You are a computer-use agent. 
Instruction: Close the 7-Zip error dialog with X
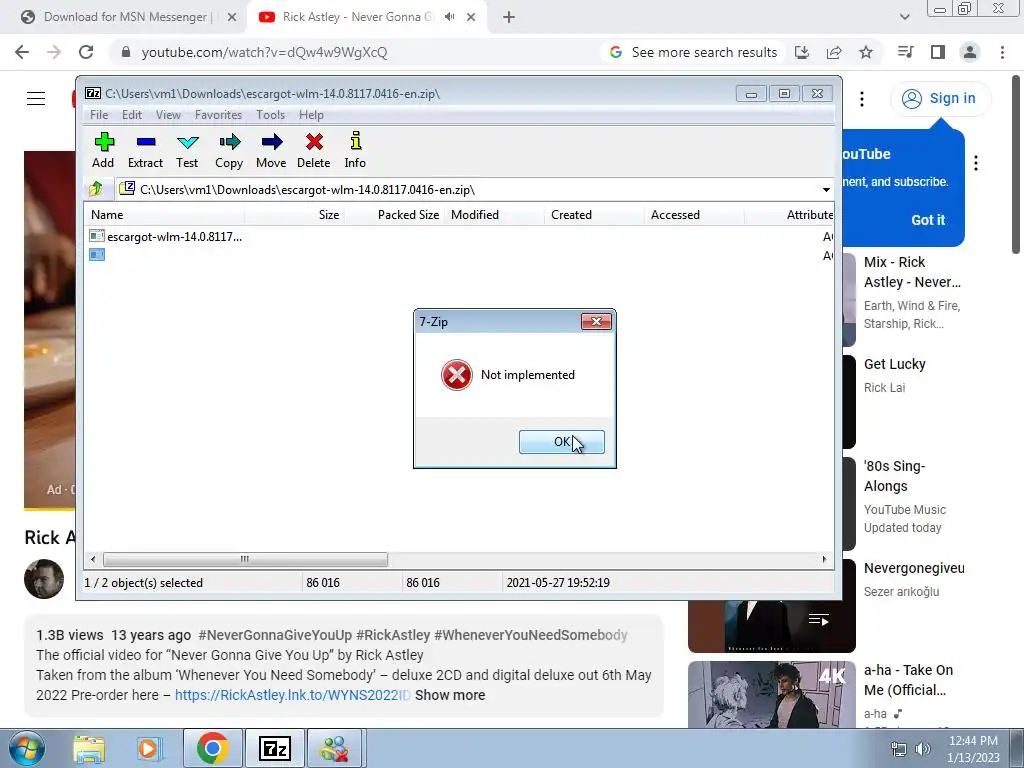596,321
